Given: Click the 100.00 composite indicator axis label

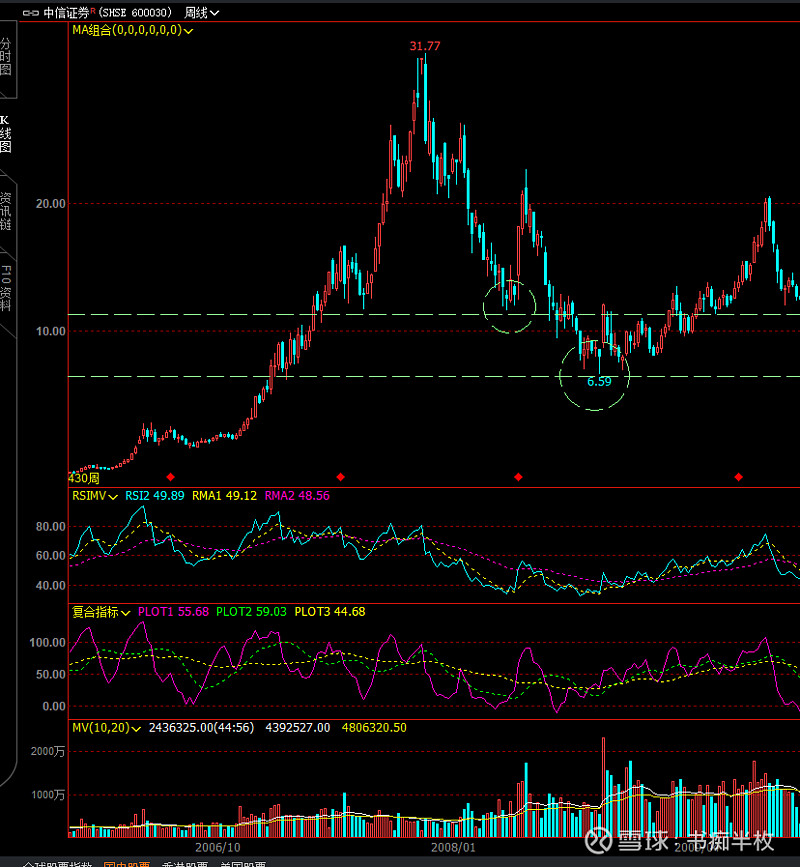Looking at the screenshot, I should 48,643.
